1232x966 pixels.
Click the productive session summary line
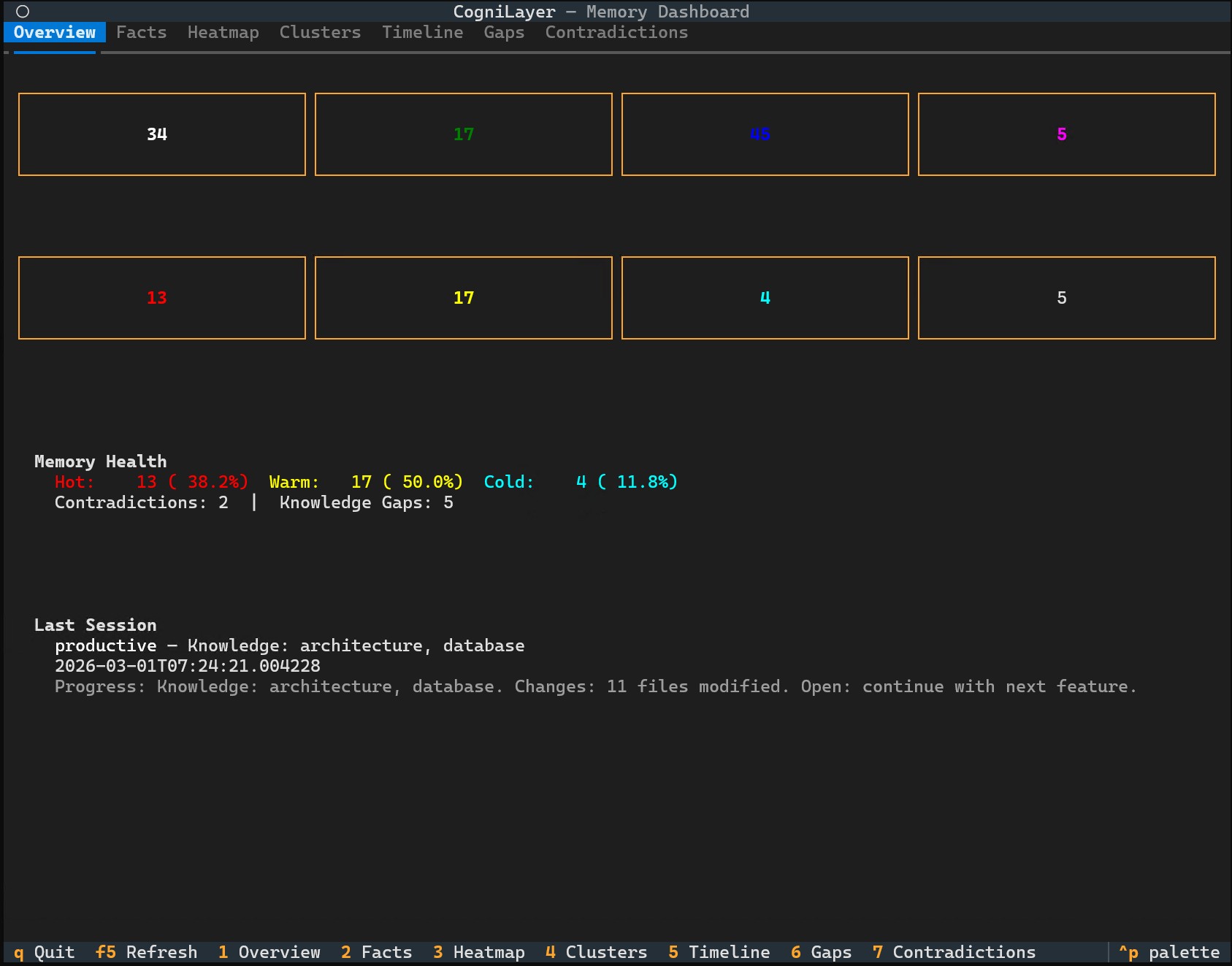pyautogui.click(x=290, y=645)
